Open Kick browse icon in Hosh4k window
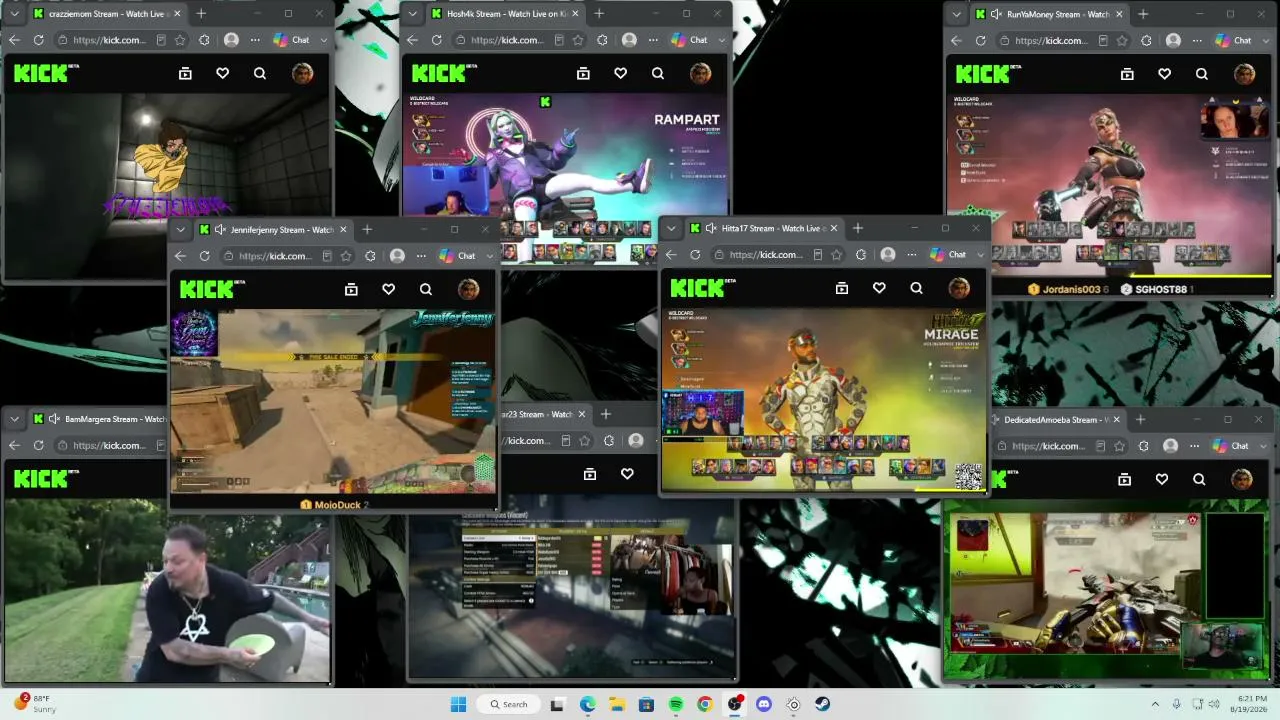The height and width of the screenshot is (720, 1280). pos(583,73)
